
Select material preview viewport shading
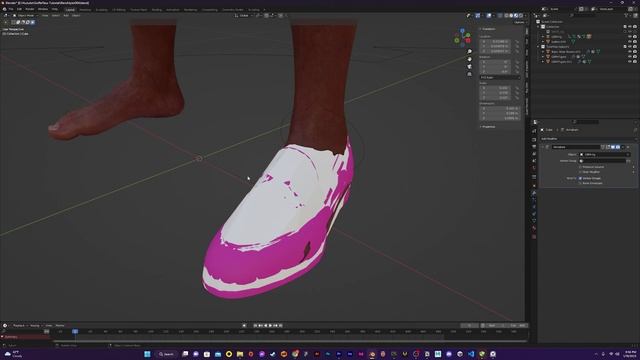point(516,16)
